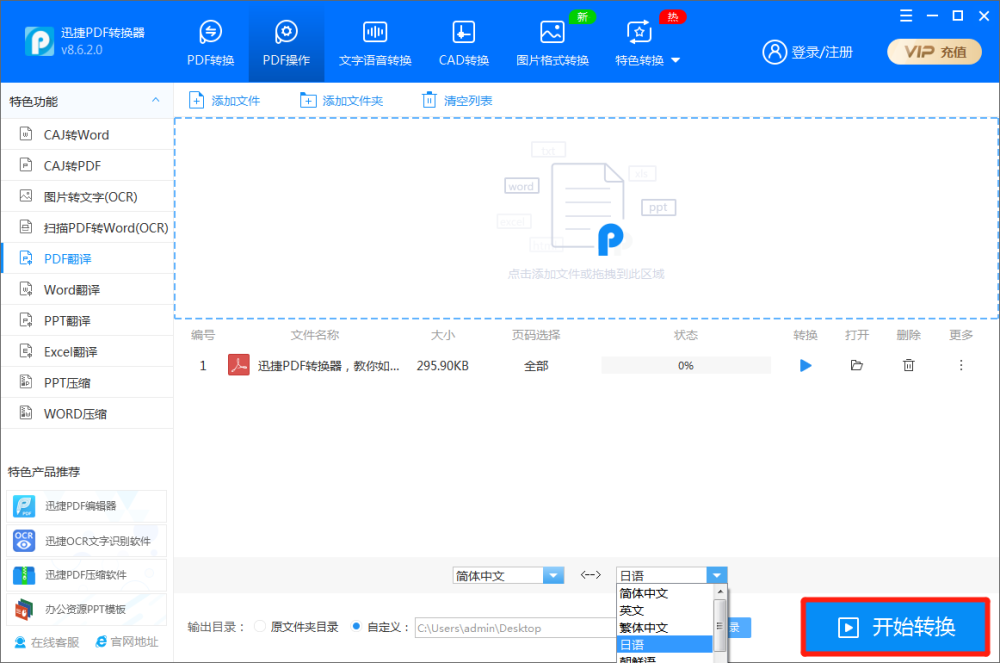This screenshot has width=1000, height=663.
Task: Click the 全部 page selection cell
Action: point(536,366)
